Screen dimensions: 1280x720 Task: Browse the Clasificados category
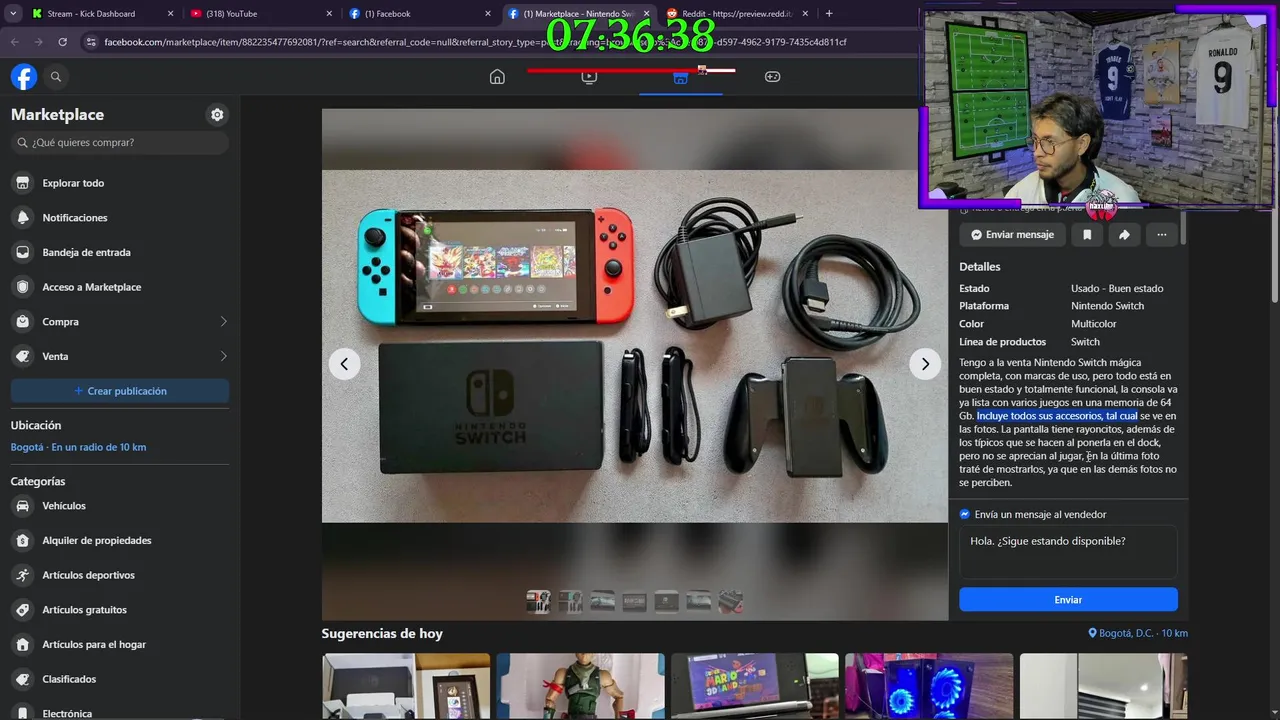(120, 679)
